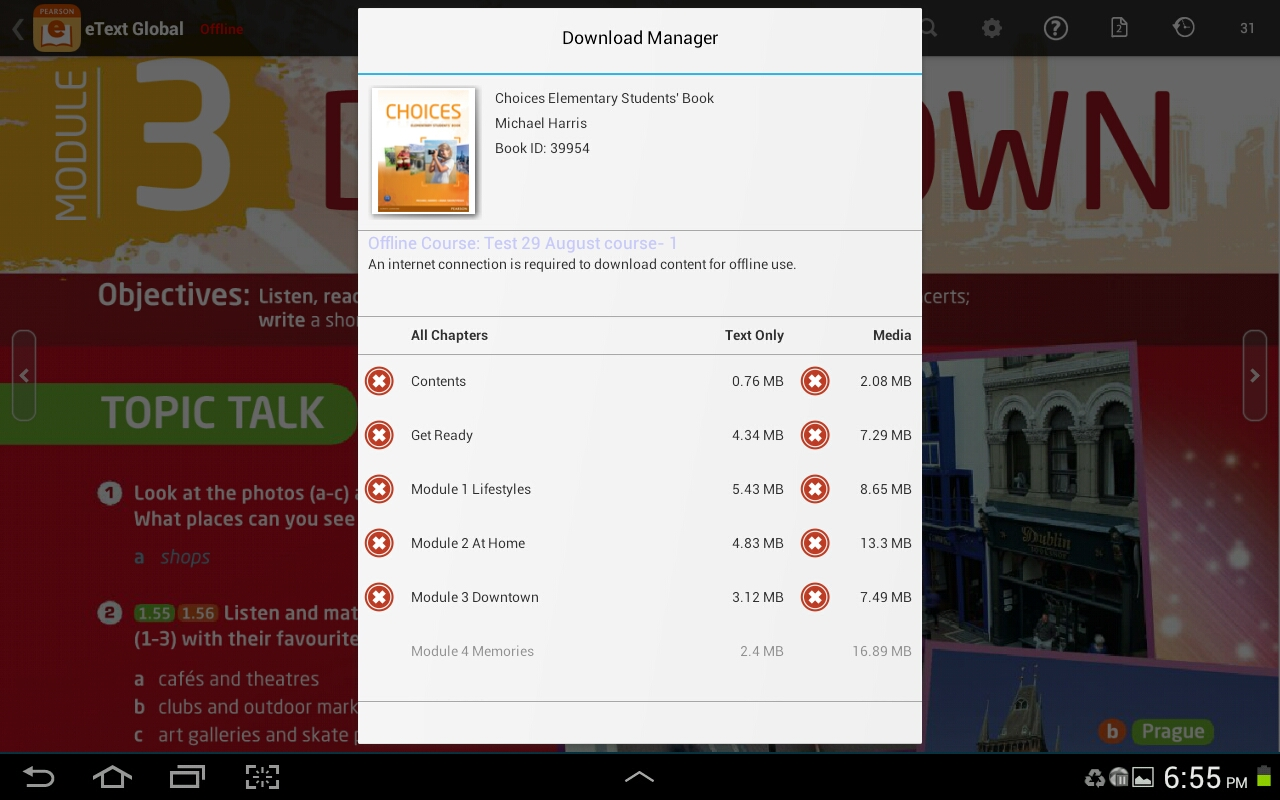Select the Get Ready chapter label
The image size is (1280, 800).
pyautogui.click(x=442, y=435)
